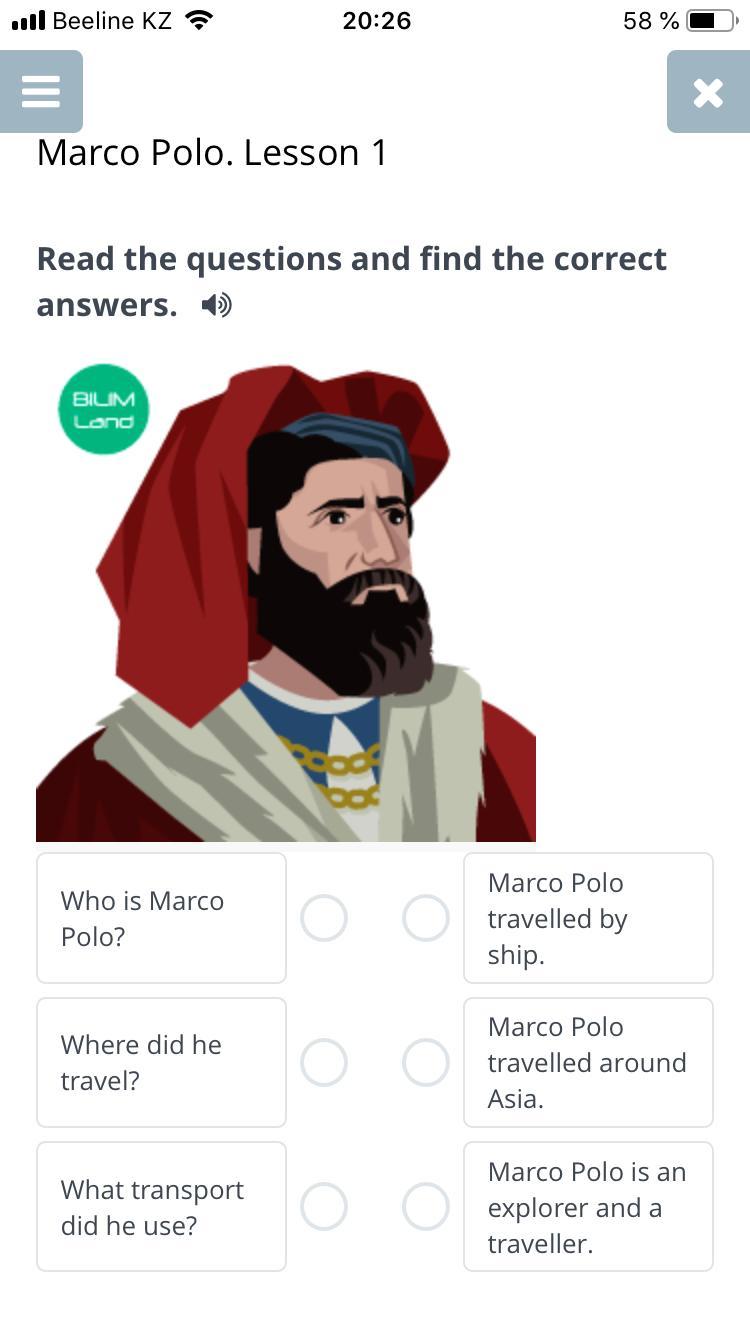Viewport: 750px width, 1334px height.
Task: Select the radio next to 'What transport did he use?'
Action: [x=324, y=1206]
